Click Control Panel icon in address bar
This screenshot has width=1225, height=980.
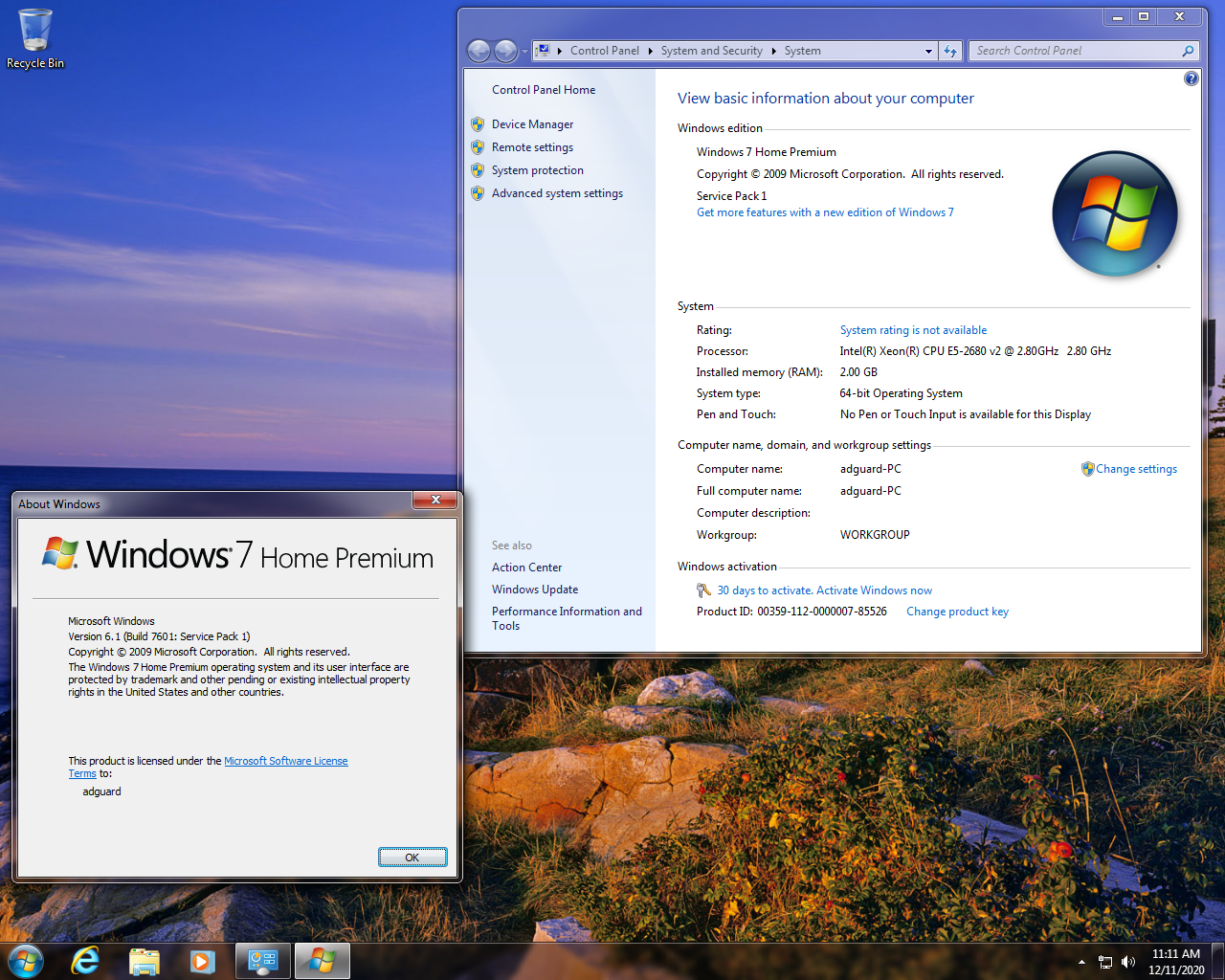click(543, 51)
